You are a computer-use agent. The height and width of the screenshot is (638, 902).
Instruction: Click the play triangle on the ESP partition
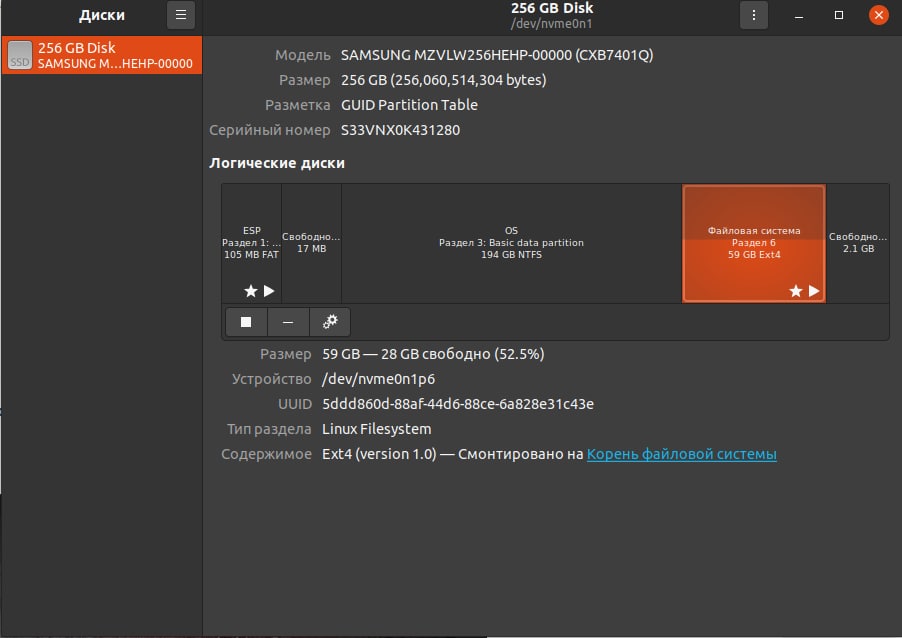coord(269,291)
